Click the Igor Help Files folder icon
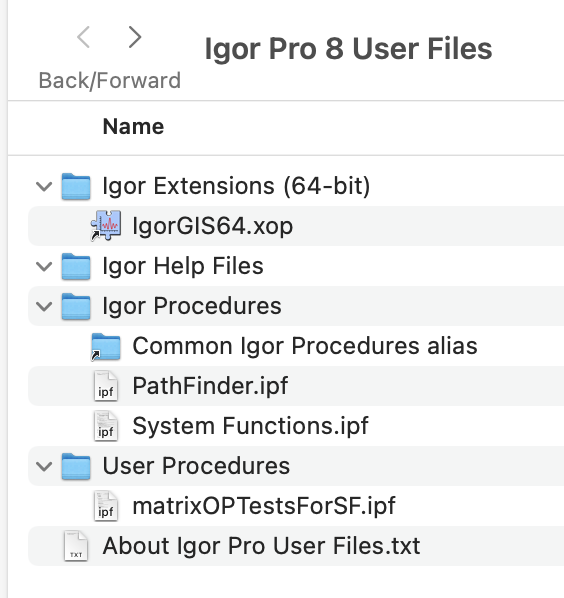This screenshot has width=564, height=598. pos(76,266)
